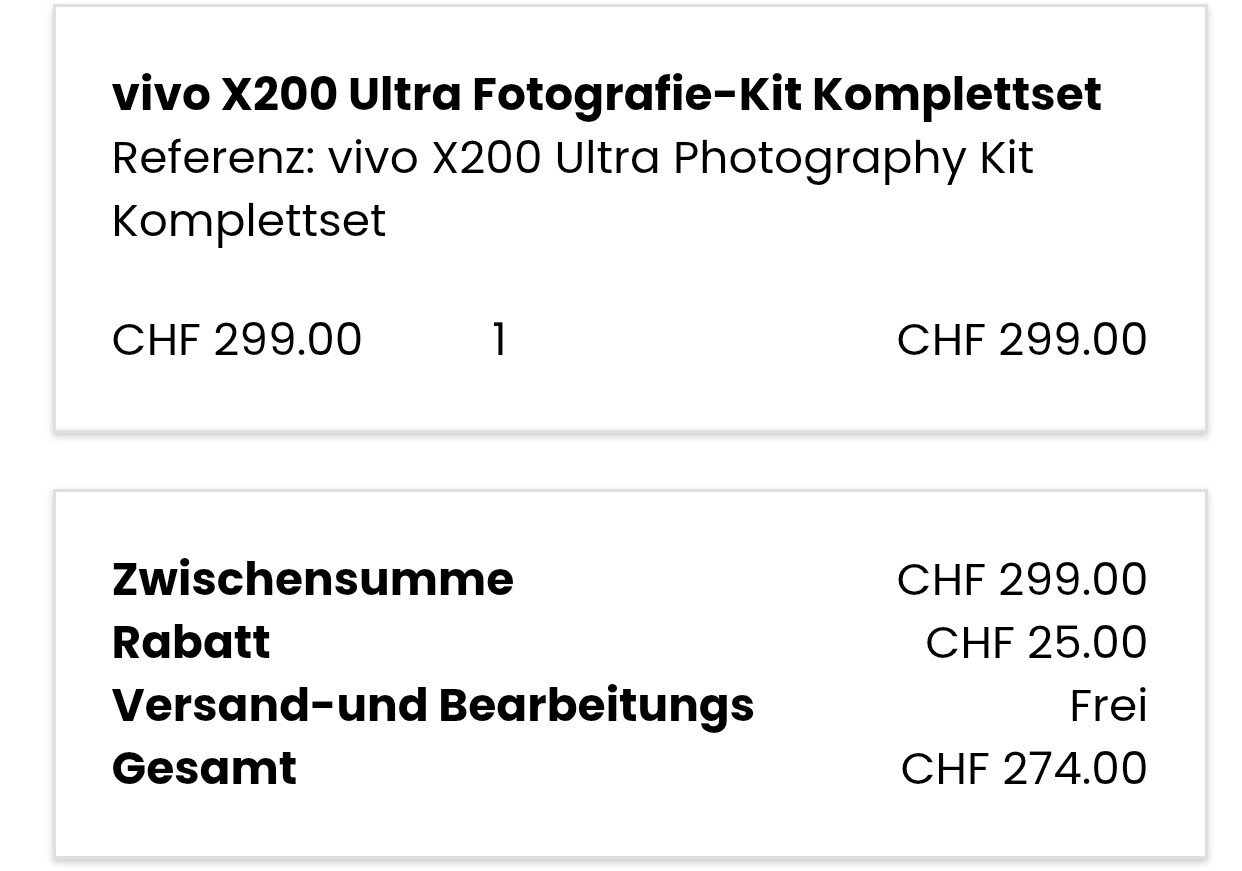Click the Zwischensumme label
The width and height of the screenshot is (1242, 871).
313,579
